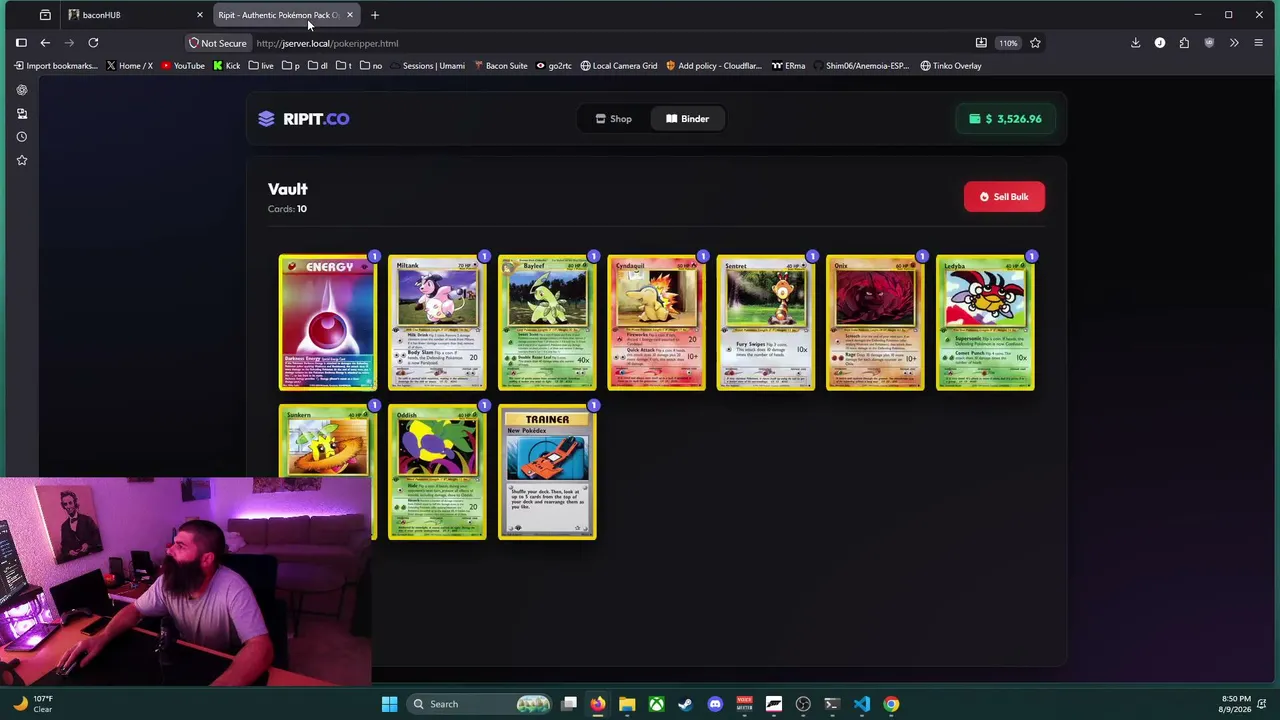Open the browser hamburger menu

click(1258, 43)
